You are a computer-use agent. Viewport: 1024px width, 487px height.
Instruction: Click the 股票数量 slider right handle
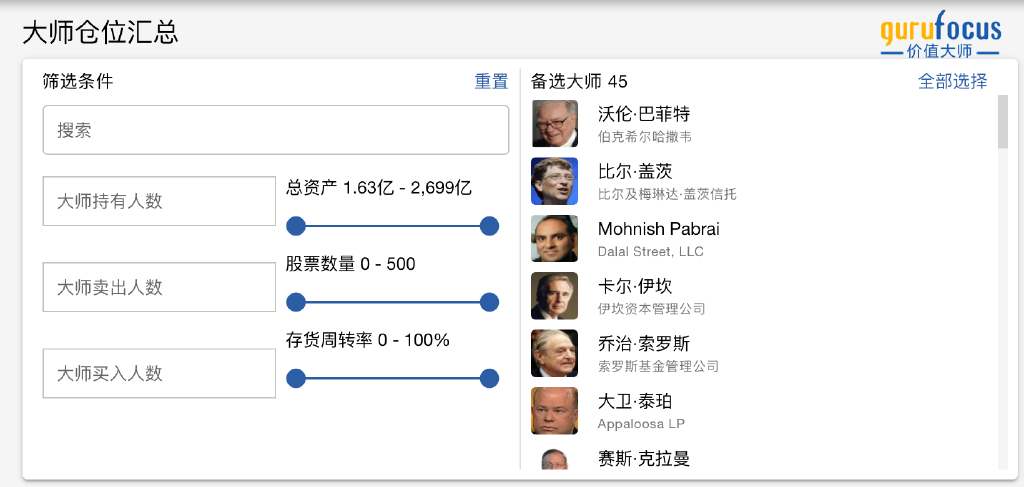point(489,302)
